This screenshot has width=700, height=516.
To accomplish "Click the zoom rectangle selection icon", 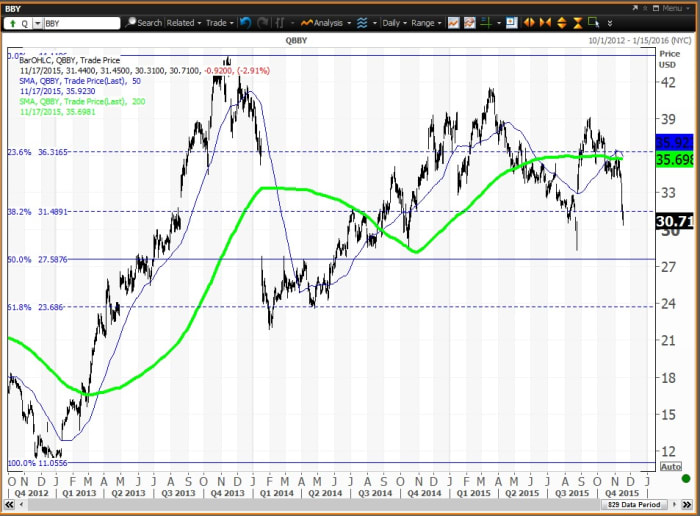I will point(596,22).
